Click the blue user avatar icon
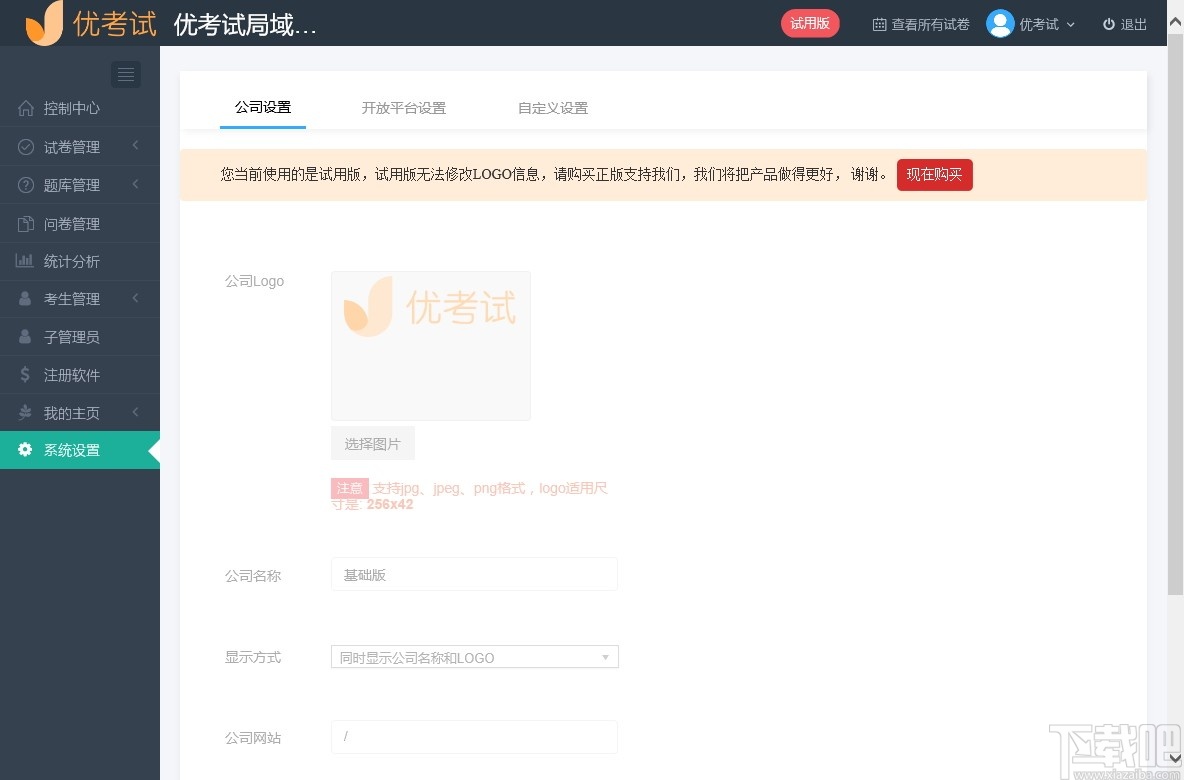The image size is (1184, 780). pyautogui.click(x=1000, y=24)
